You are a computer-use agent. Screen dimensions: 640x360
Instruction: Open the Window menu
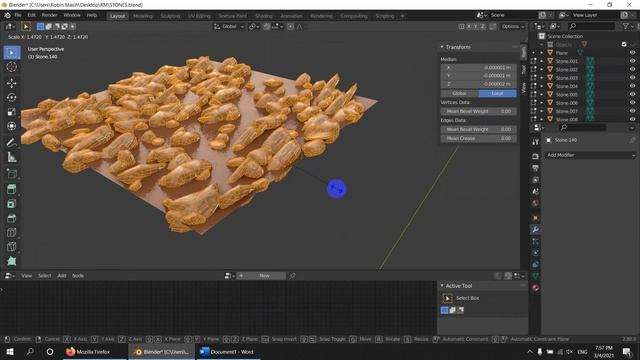pyautogui.click(x=72, y=16)
